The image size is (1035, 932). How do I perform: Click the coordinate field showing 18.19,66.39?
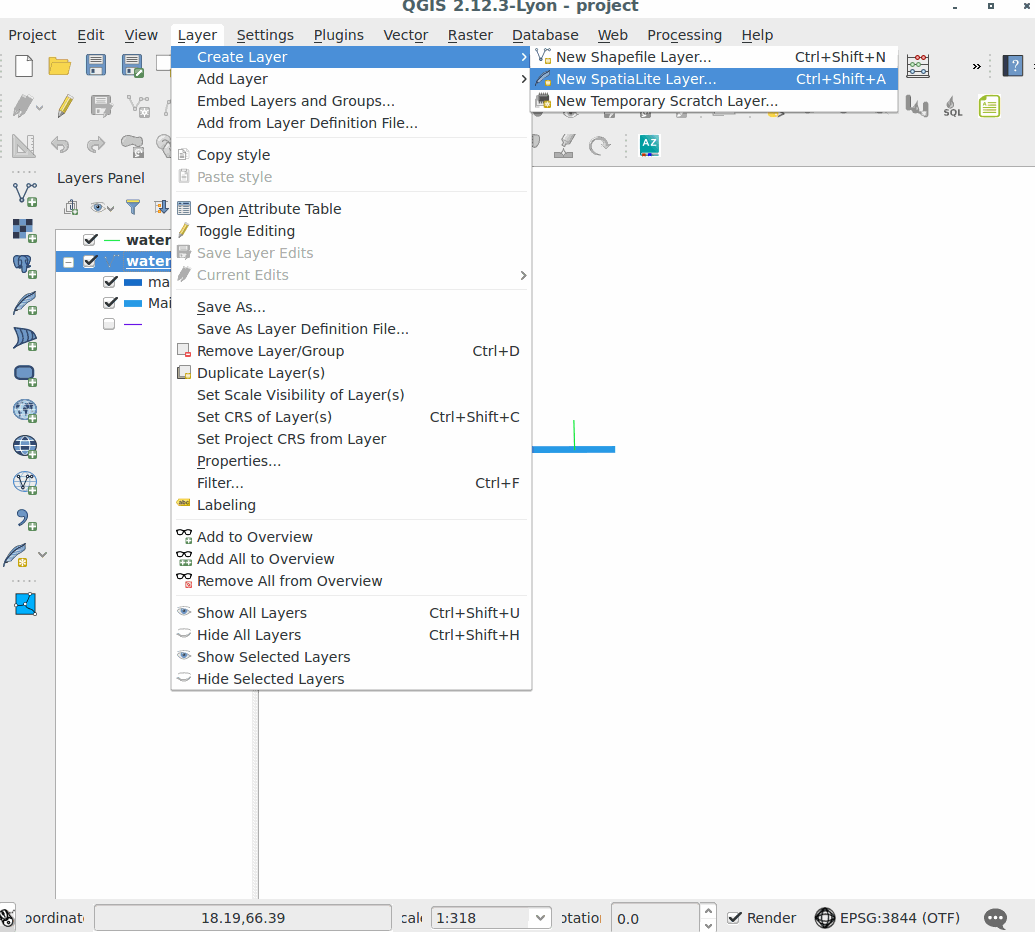pyautogui.click(x=243, y=918)
